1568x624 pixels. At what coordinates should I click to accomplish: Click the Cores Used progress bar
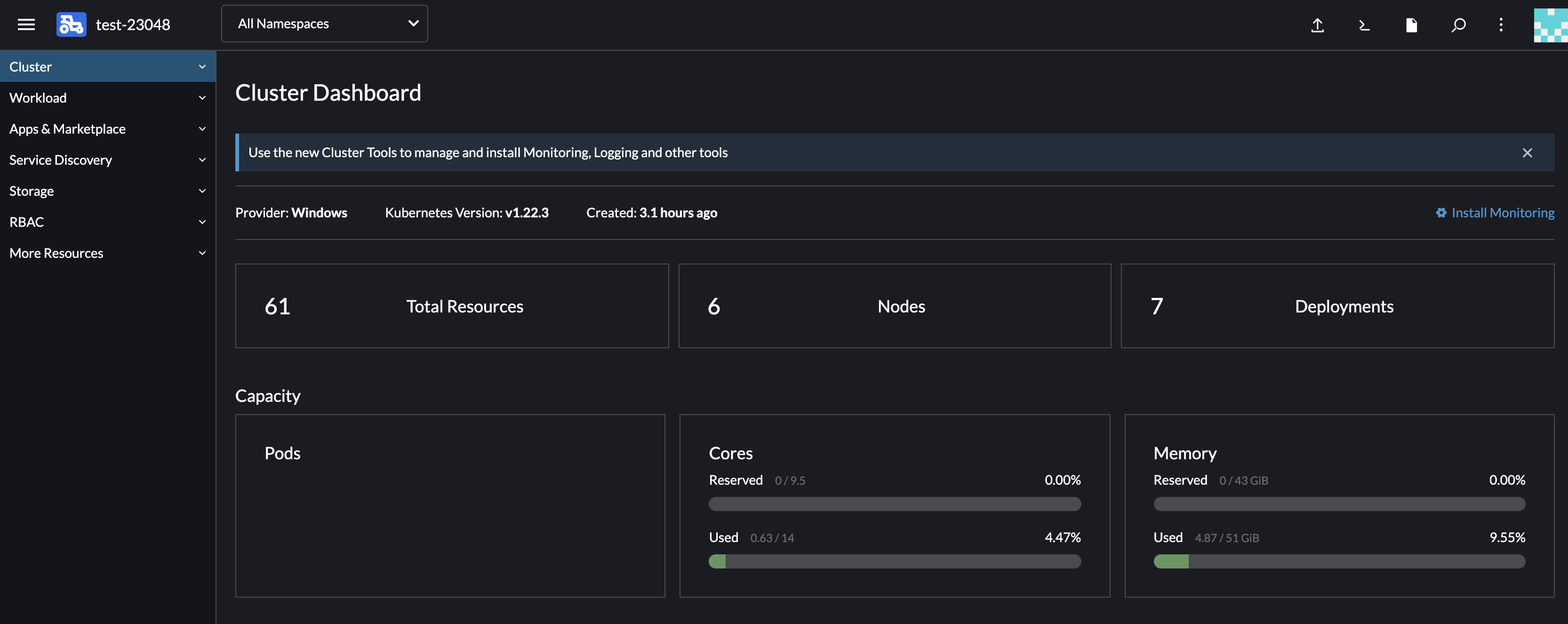click(894, 561)
